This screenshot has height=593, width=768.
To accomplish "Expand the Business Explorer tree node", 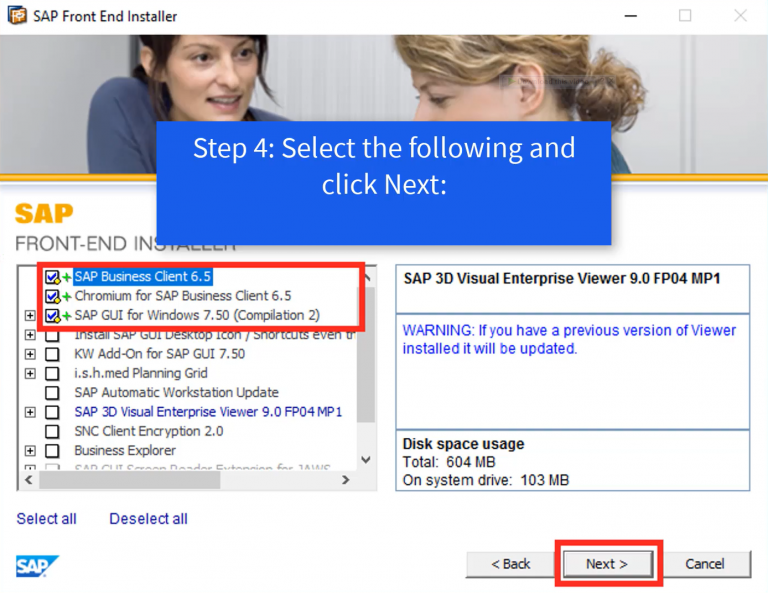I will [x=30, y=451].
